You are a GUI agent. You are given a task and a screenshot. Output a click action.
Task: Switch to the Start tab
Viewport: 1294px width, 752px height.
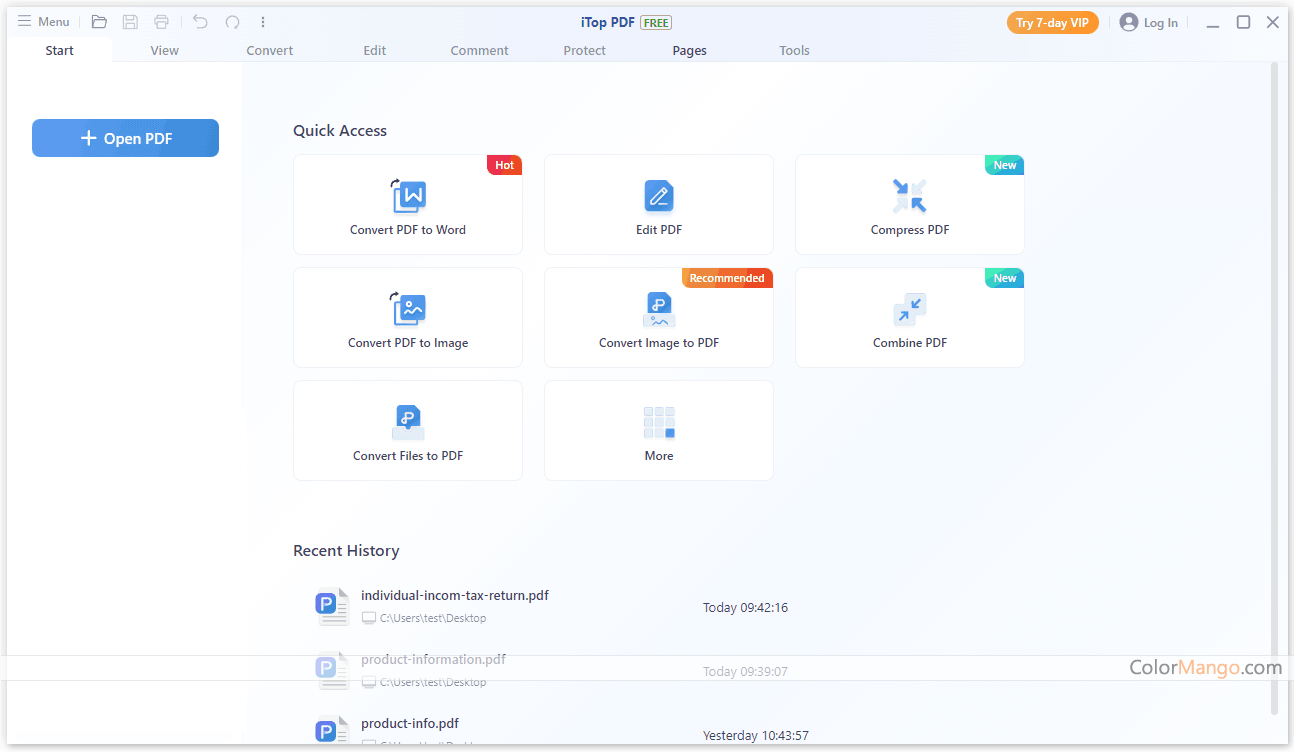pyautogui.click(x=60, y=50)
